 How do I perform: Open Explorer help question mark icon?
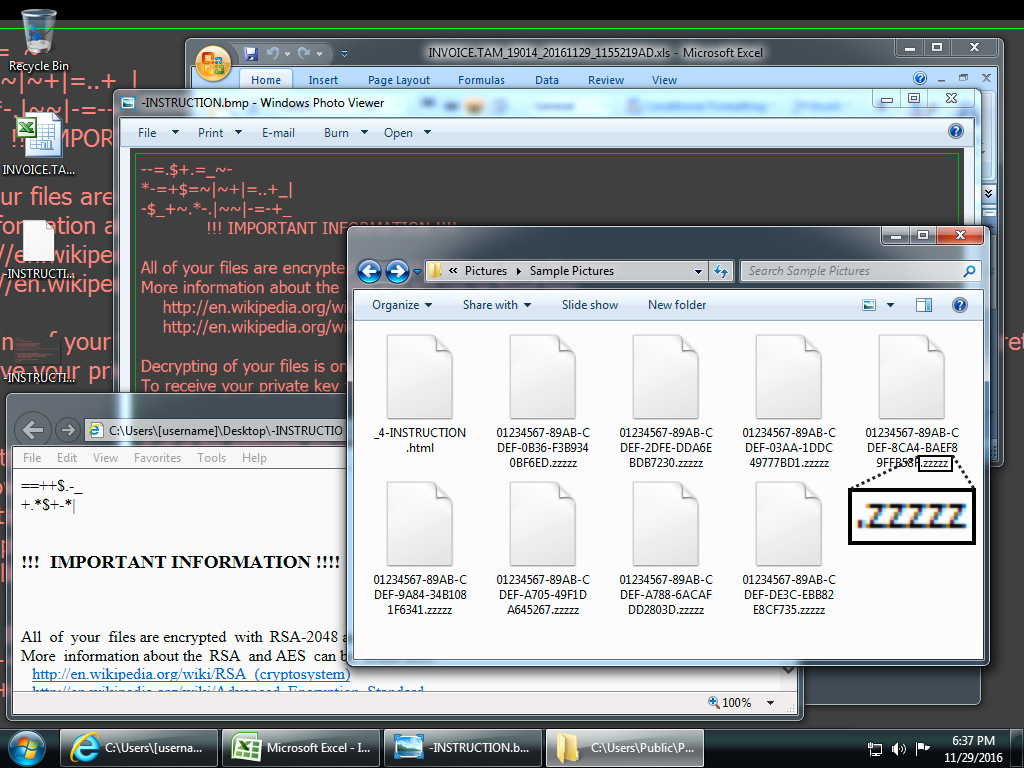click(959, 305)
